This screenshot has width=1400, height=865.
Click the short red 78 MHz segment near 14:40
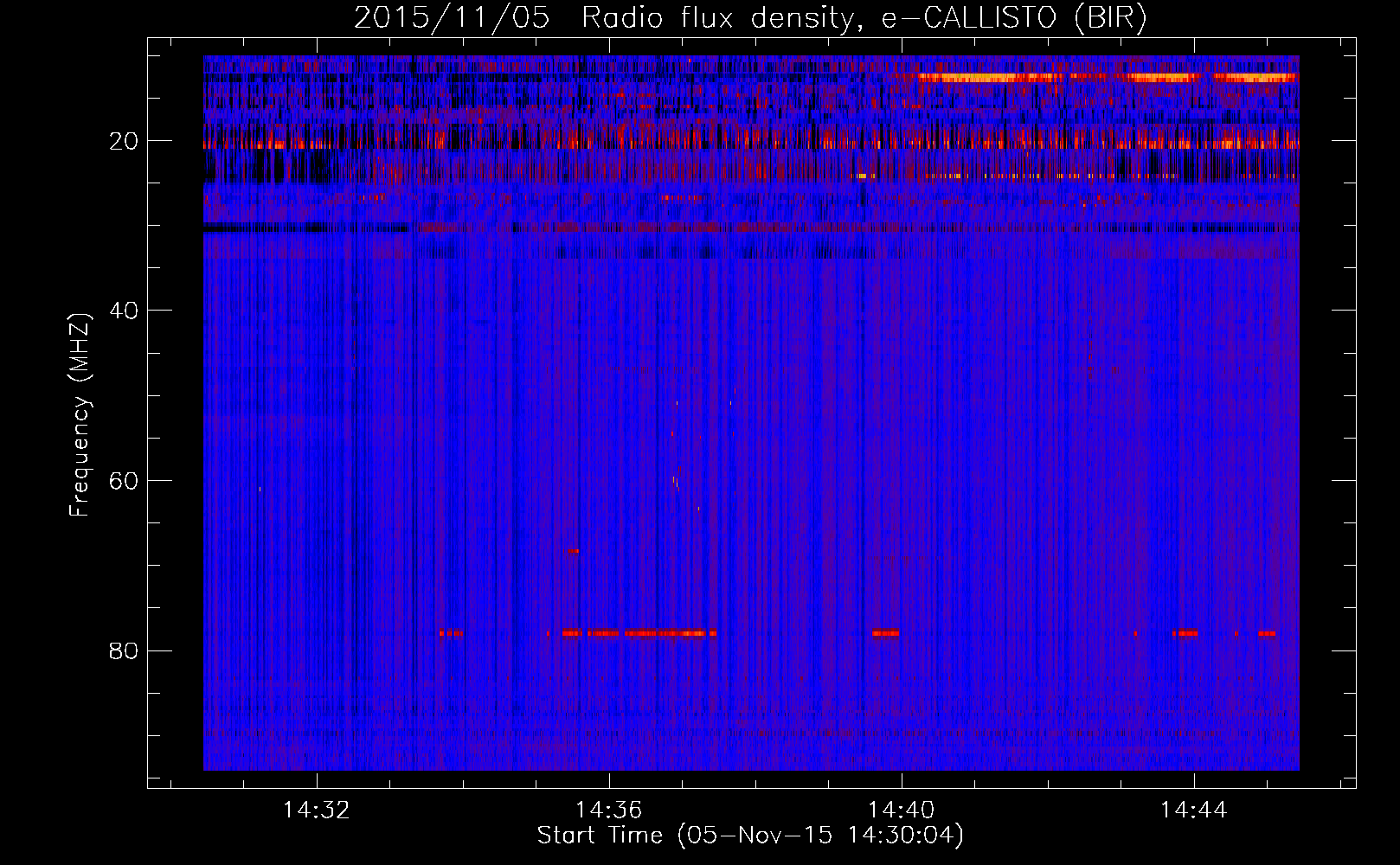885,633
